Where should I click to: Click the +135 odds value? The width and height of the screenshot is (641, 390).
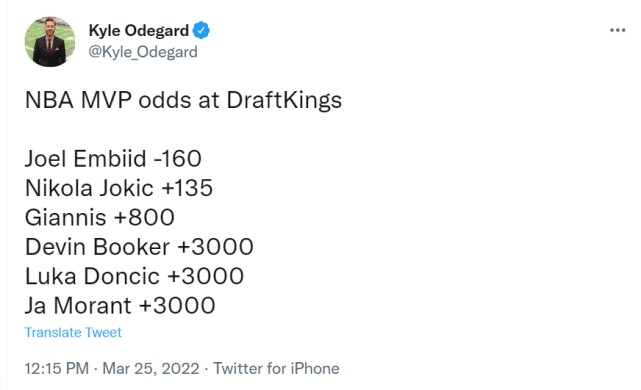click(x=187, y=188)
